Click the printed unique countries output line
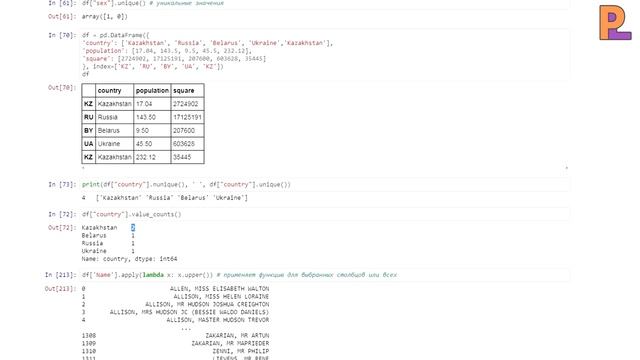The width and height of the screenshot is (640, 360). click(165, 198)
